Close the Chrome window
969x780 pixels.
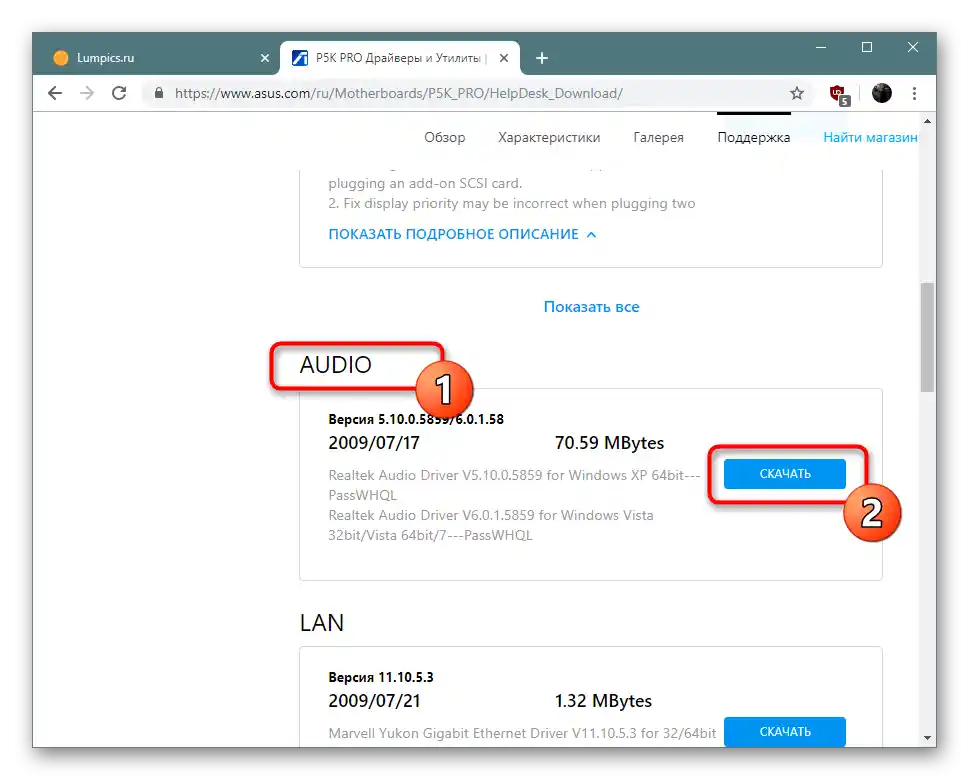click(912, 48)
